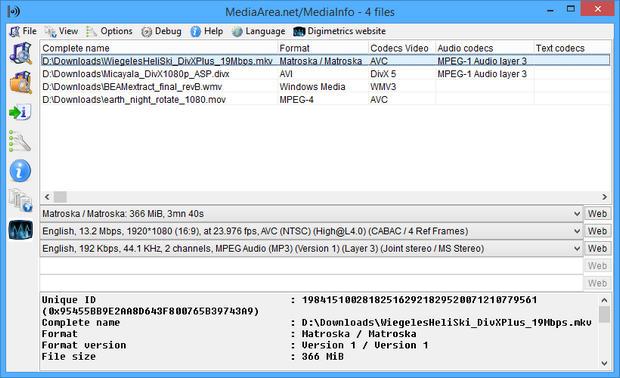The width and height of the screenshot is (620, 378).
Task: Click the Unique ID value in the details pane
Action: 419,300
